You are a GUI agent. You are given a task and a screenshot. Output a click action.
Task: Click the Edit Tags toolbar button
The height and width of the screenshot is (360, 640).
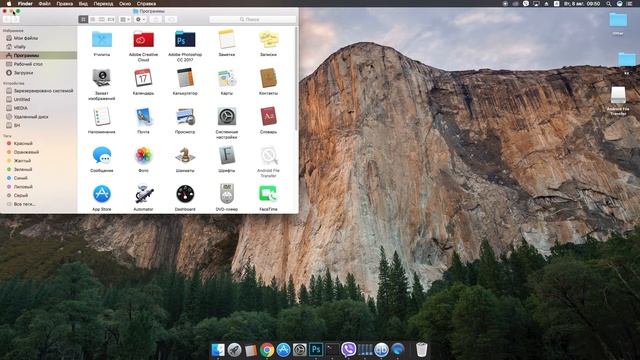[171, 19]
